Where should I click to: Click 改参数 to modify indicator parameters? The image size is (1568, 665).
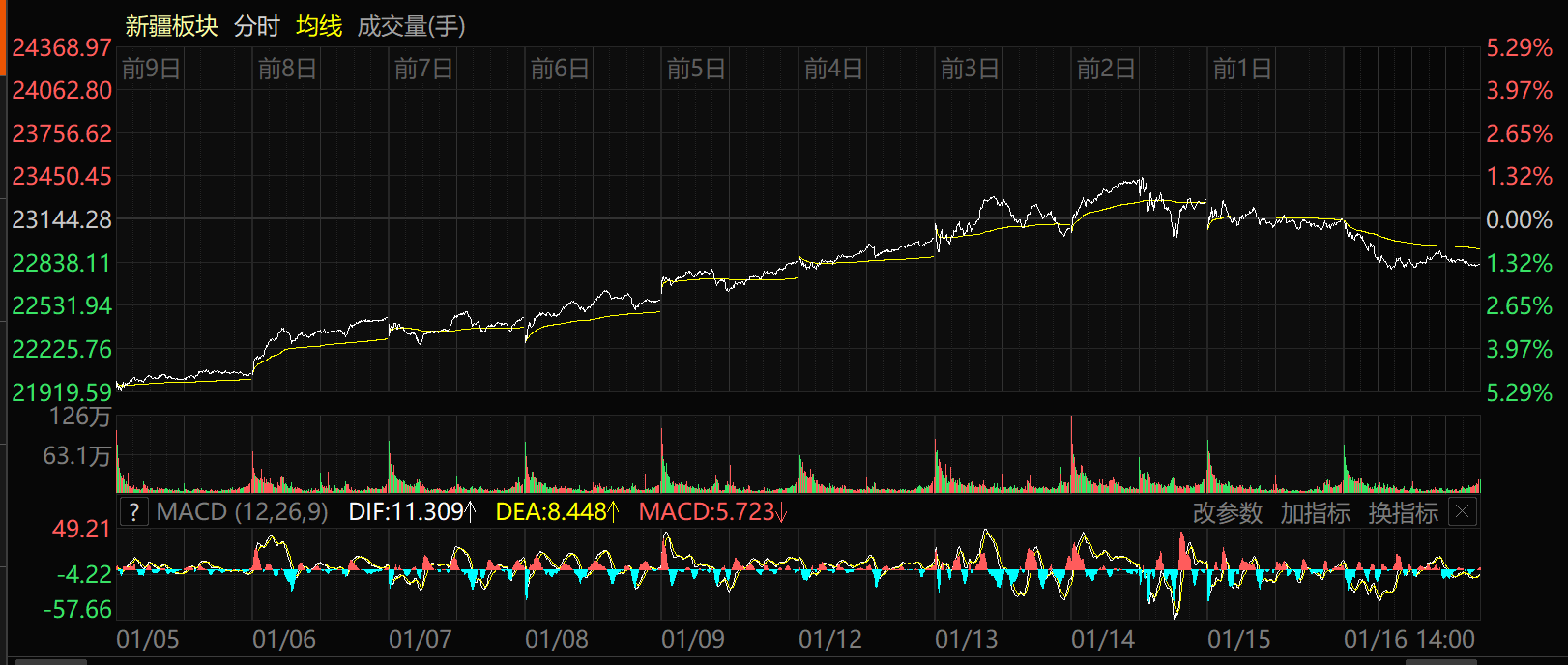click(x=1227, y=513)
